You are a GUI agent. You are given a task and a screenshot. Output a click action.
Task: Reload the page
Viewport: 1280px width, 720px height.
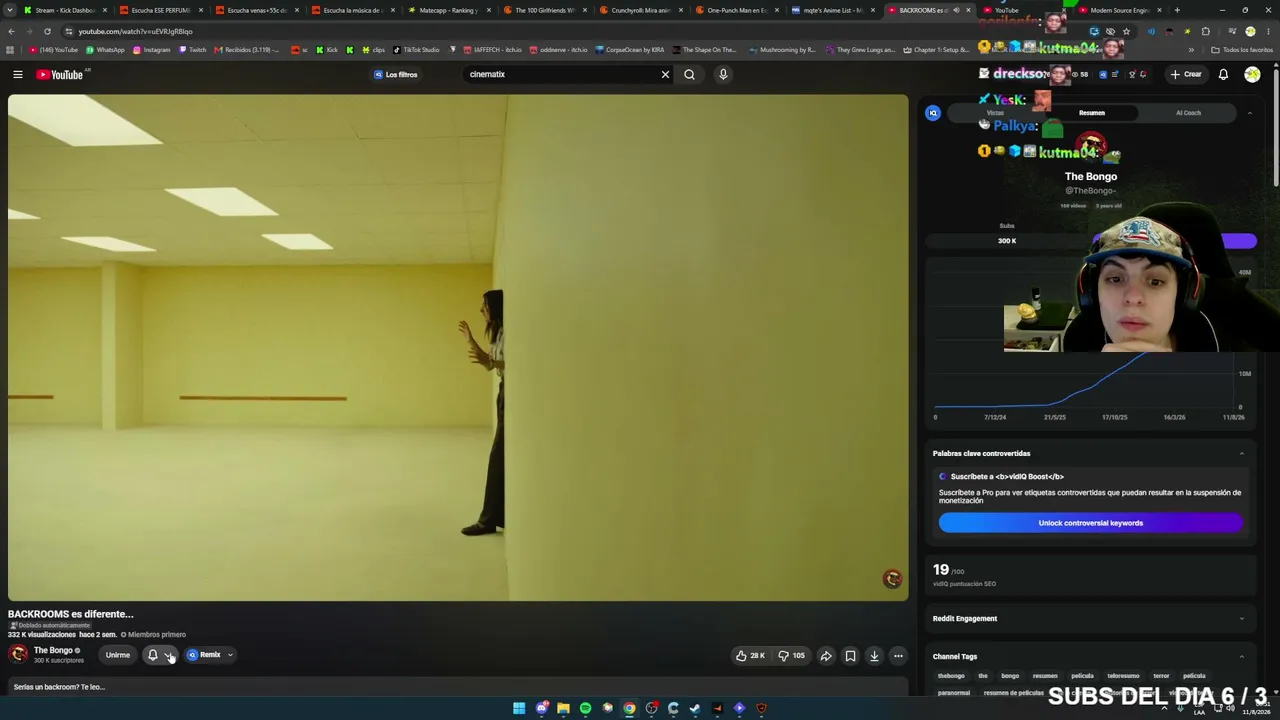47,31
